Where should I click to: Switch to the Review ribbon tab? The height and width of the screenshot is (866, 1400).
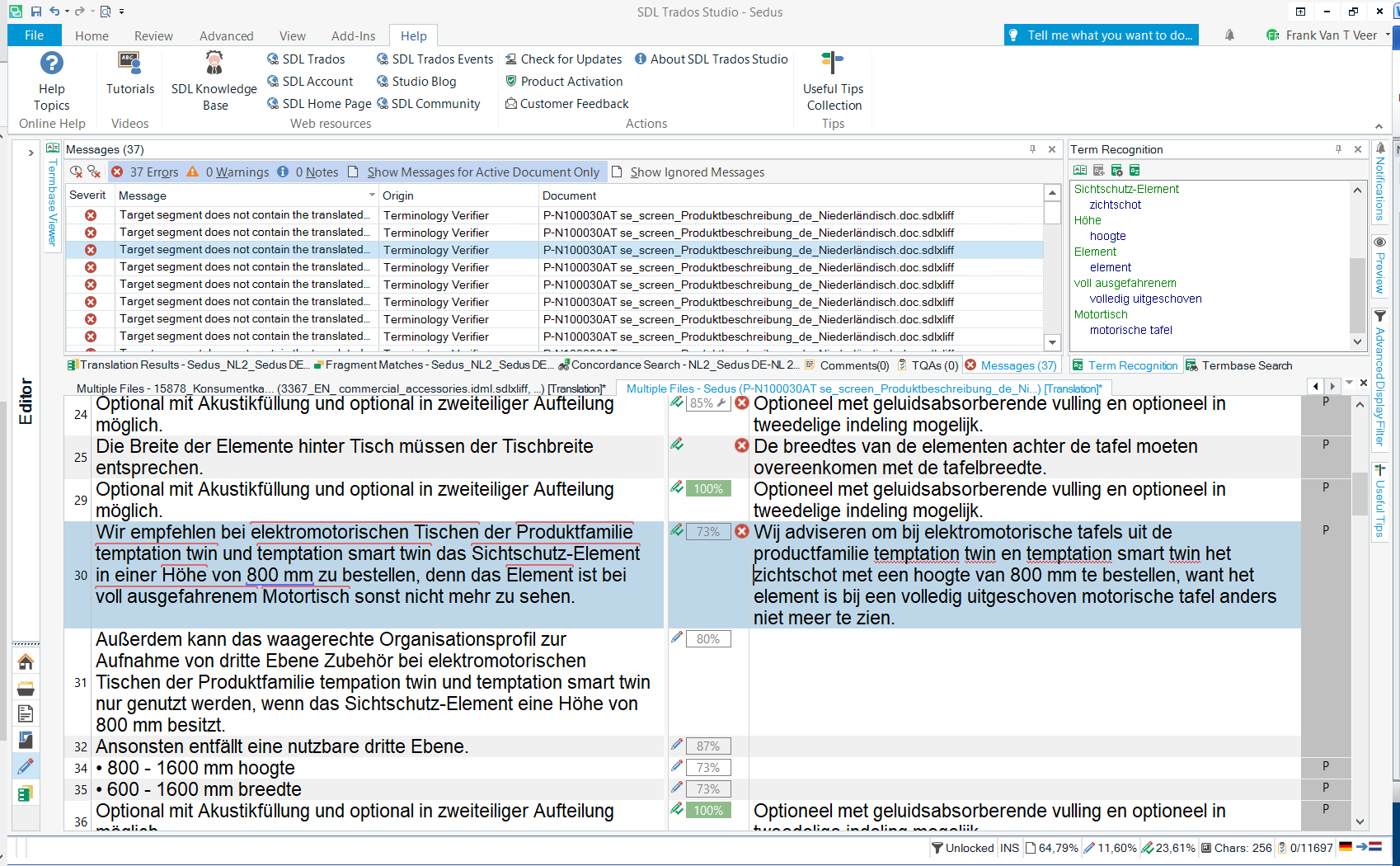coord(153,35)
